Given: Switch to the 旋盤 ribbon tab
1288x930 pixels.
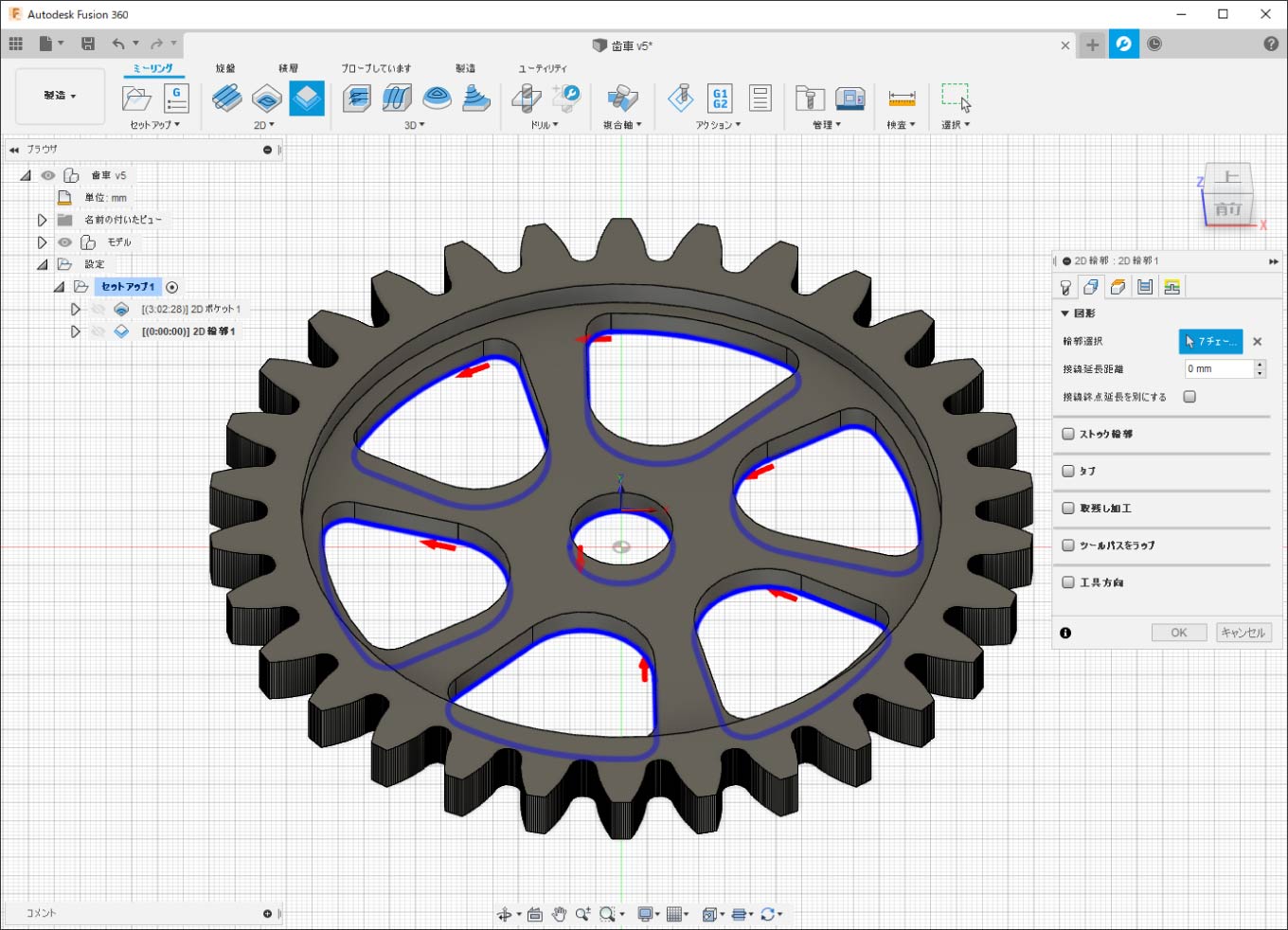Looking at the screenshot, I should tap(225, 68).
